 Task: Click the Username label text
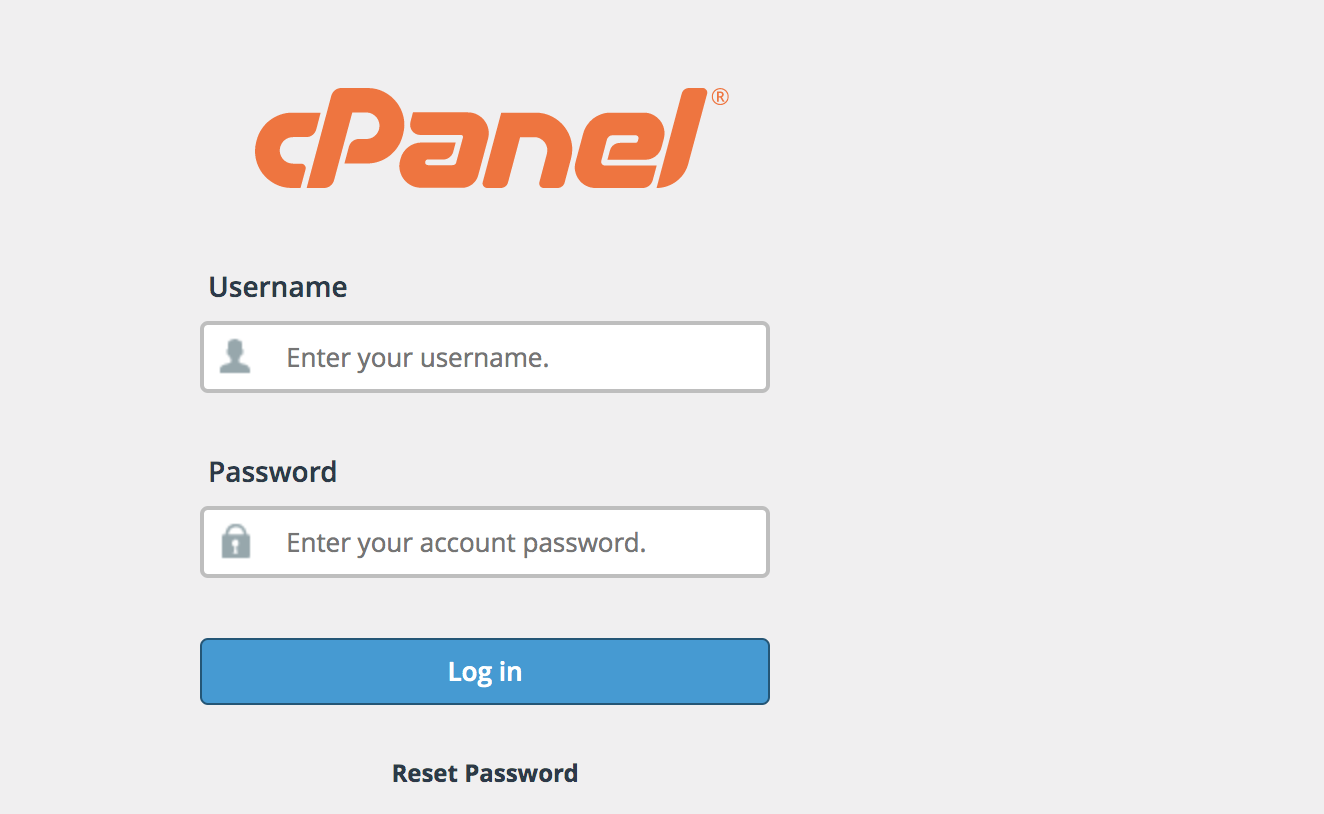pyautogui.click(x=278, y=287)
